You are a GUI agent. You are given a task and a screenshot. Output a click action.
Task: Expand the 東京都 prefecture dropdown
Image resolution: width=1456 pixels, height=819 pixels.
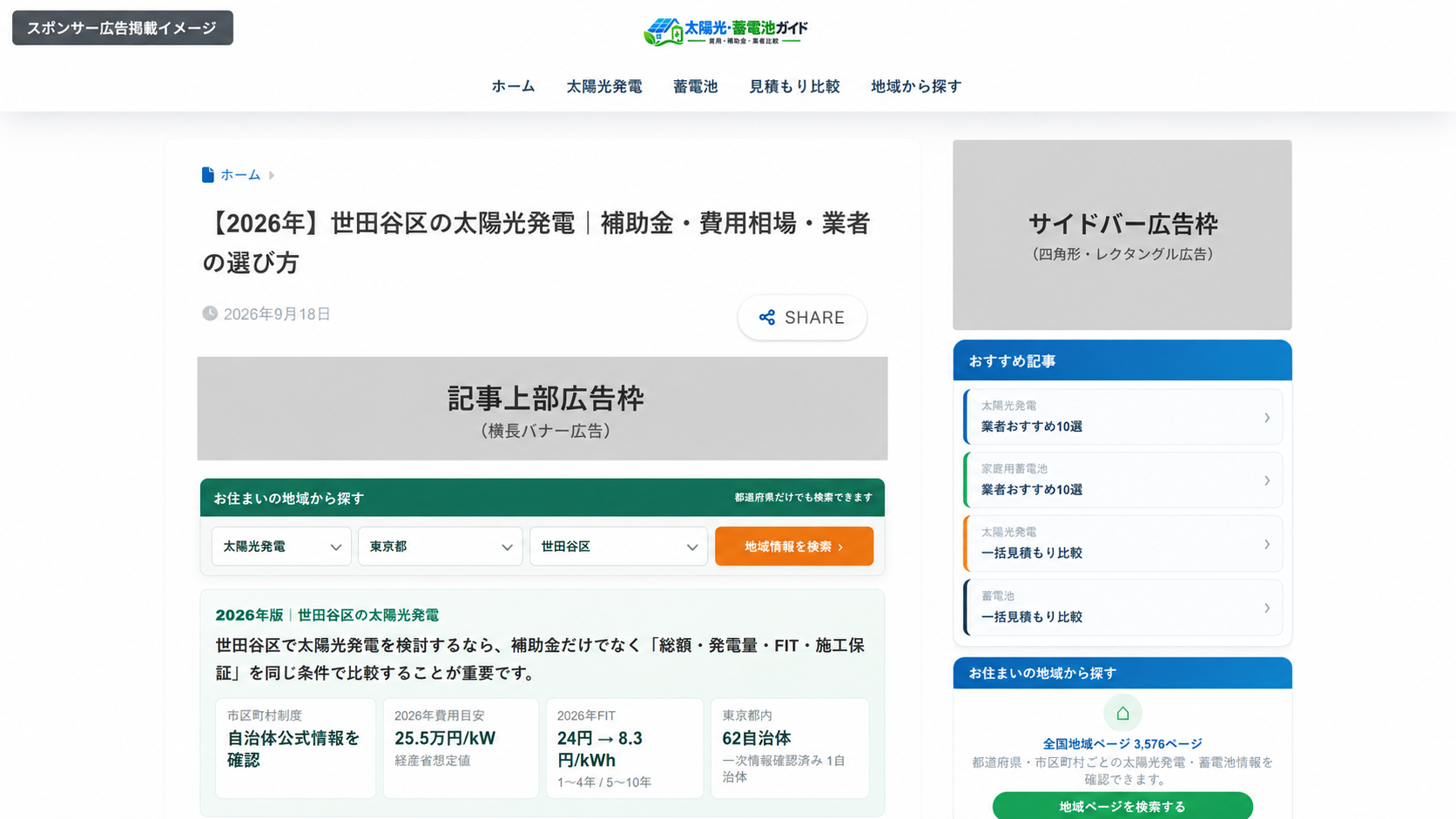click(x=440, y=547)
